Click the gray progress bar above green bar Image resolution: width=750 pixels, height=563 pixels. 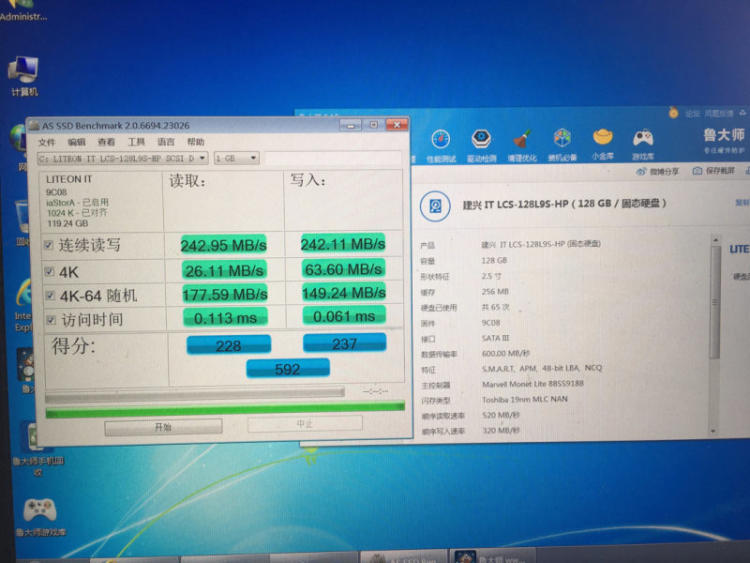(x=195, y=395)
